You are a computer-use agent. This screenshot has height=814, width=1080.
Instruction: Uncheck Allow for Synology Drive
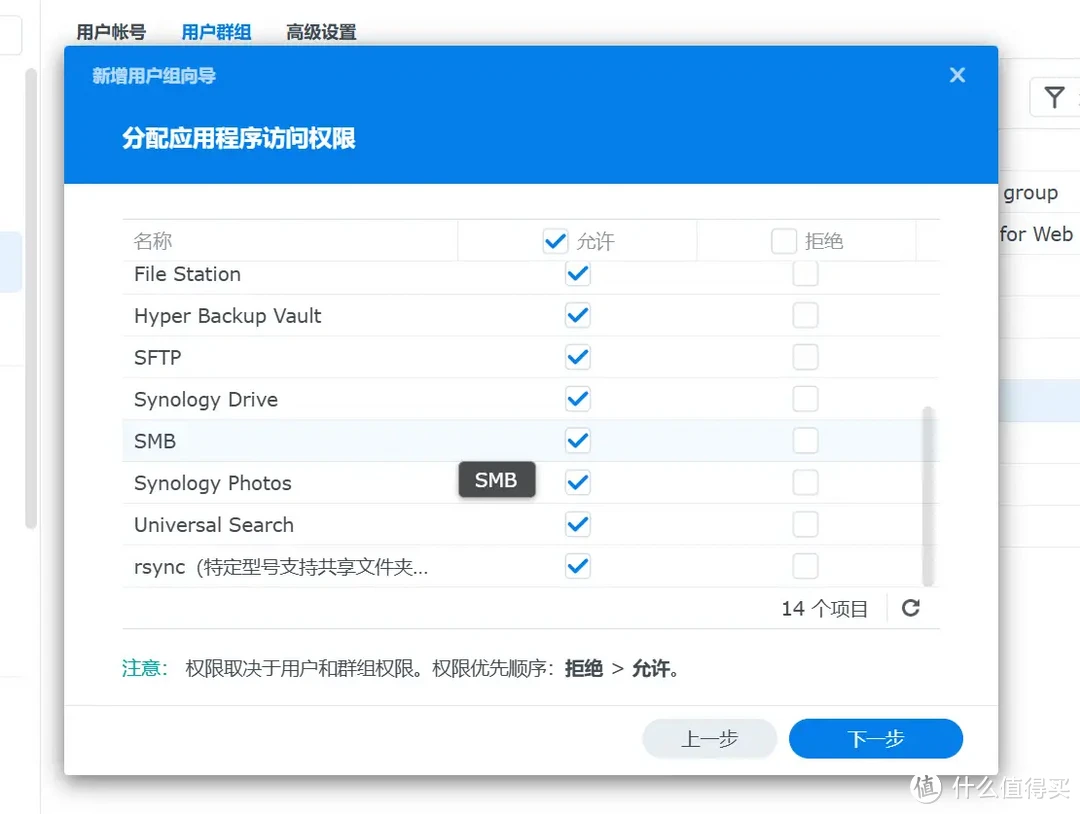[x=577, y=398]
